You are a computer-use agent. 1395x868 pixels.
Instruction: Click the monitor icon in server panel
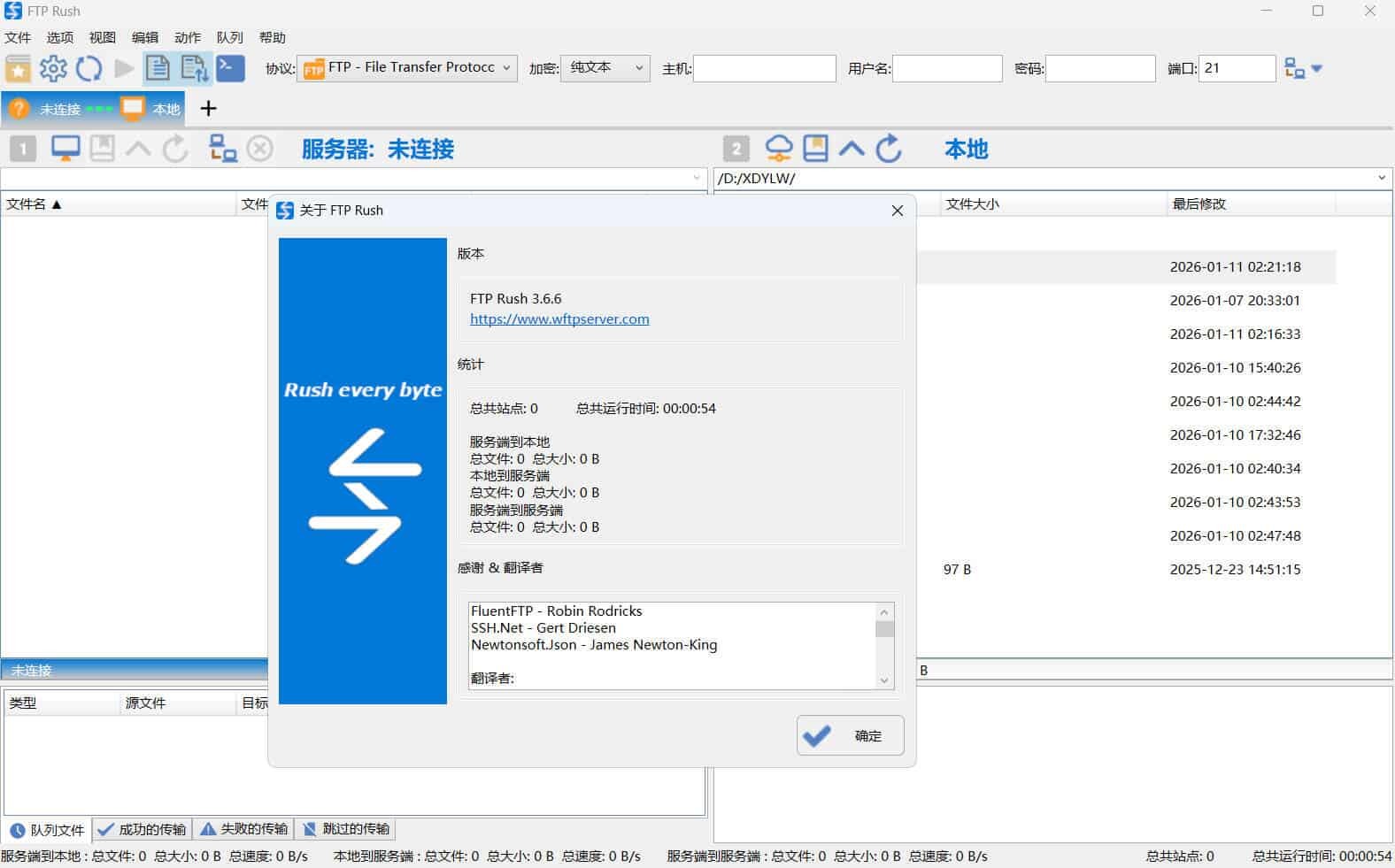pos(66,149)
